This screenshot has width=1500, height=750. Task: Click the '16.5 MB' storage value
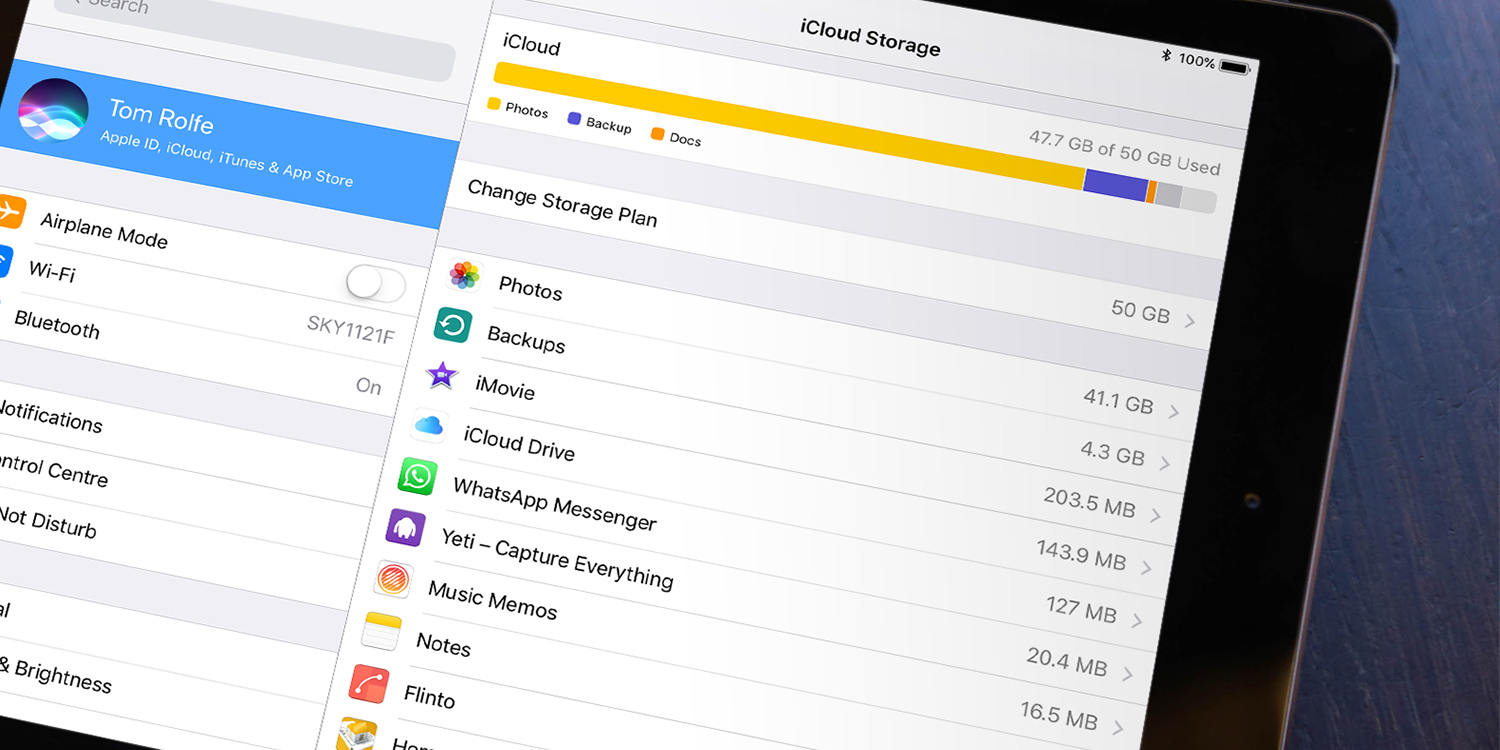point(1058,714)
